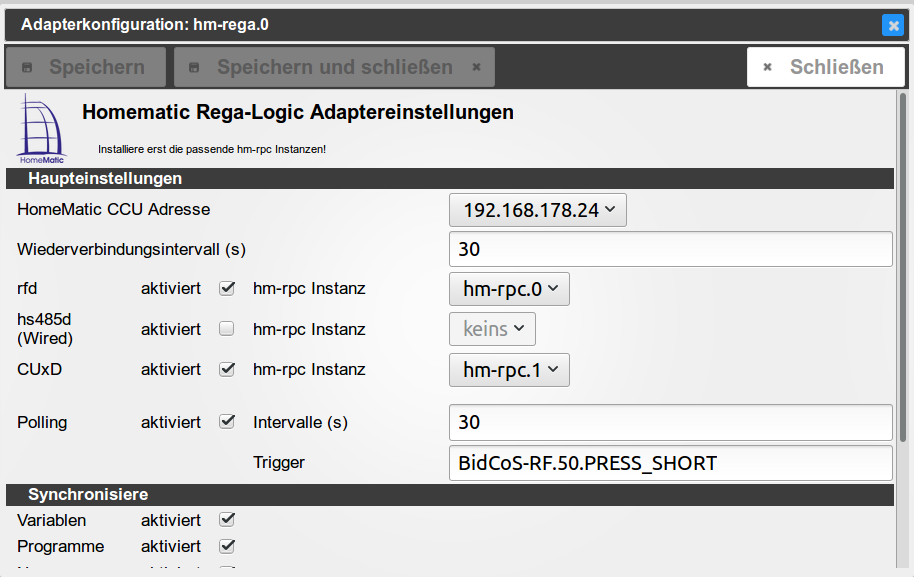Click the Speichern save button
Screen dimensions: 914x577
pos(86,67)
